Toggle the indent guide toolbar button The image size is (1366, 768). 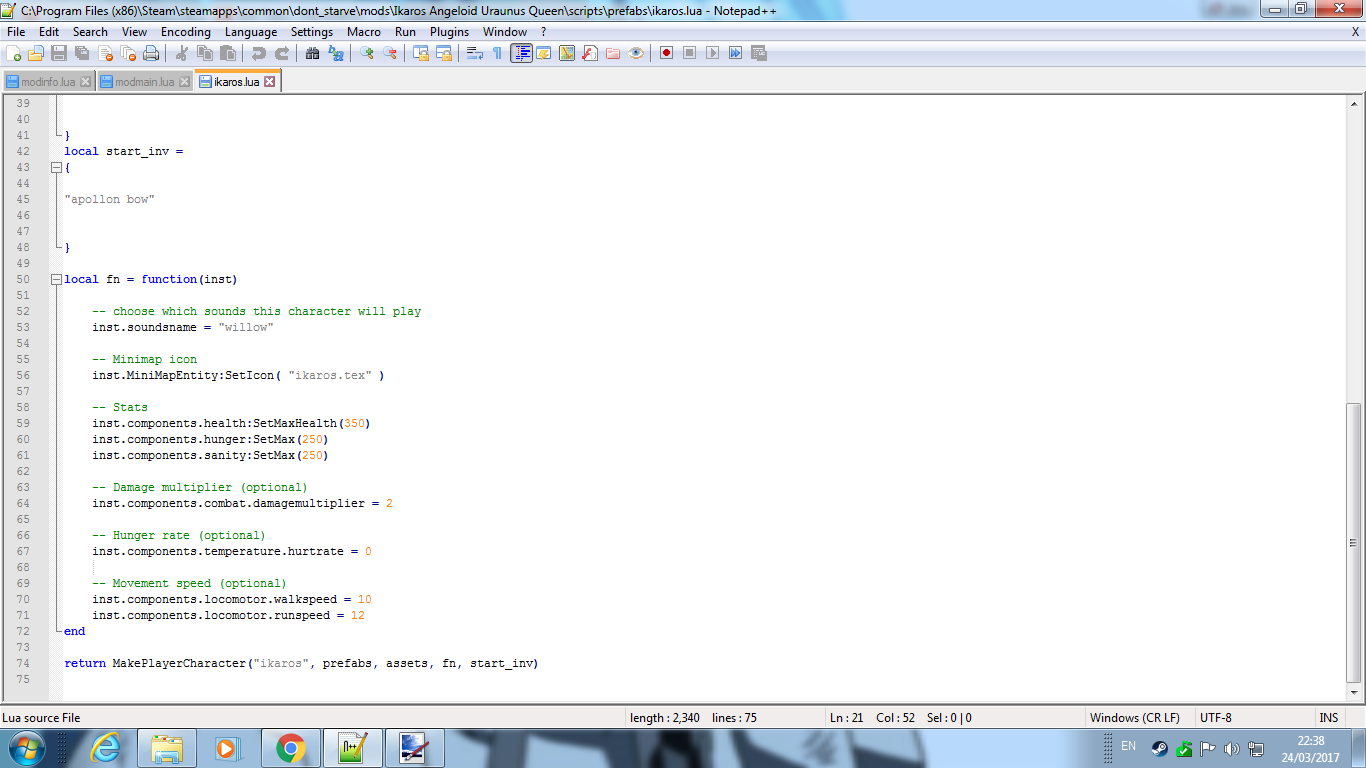coord(521,53)
